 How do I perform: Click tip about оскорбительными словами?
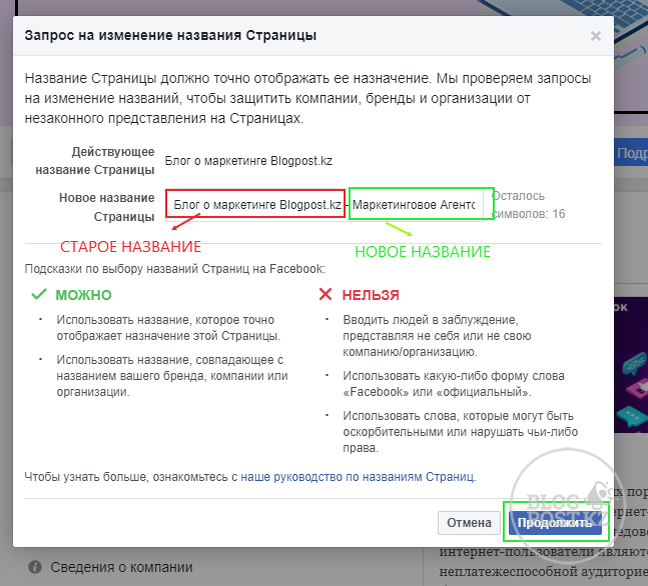(460, 431)
